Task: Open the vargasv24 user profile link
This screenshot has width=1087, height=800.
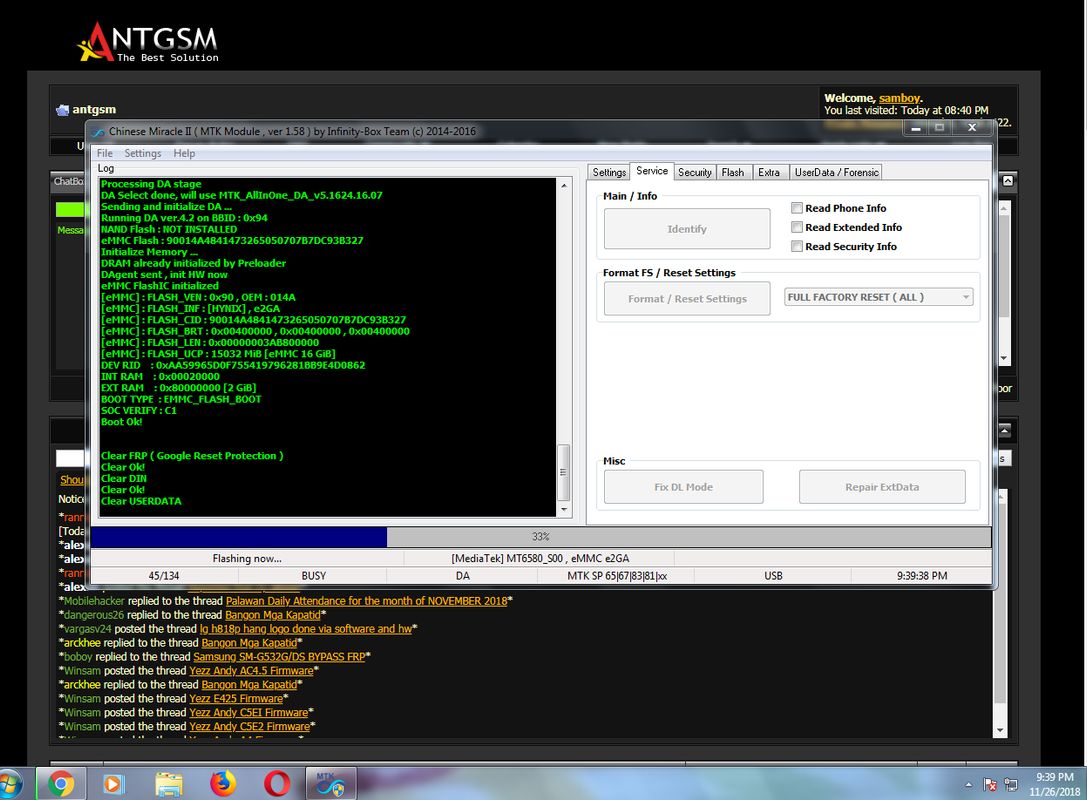Action: pos(87,629)
